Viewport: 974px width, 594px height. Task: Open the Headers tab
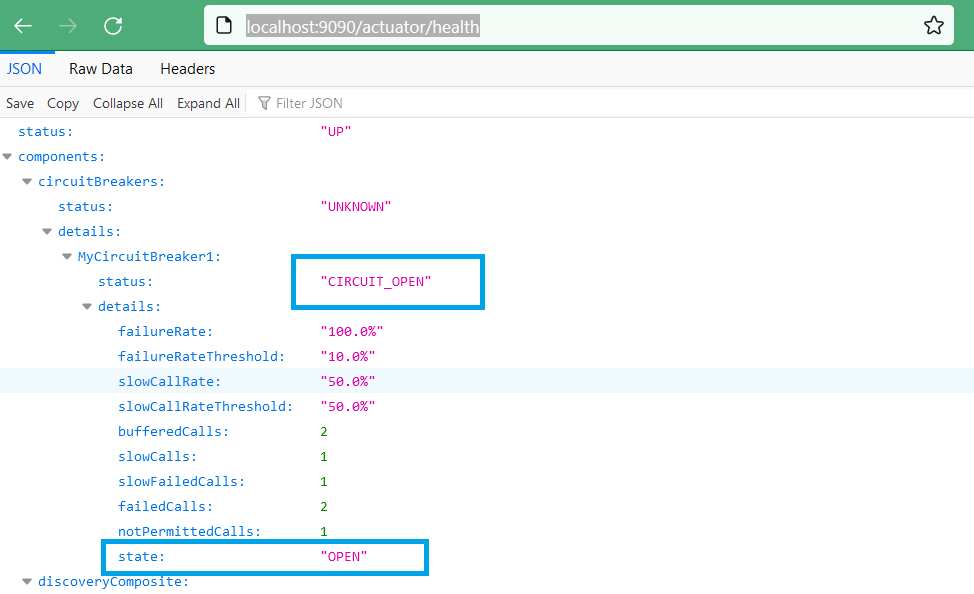point(188,69)
